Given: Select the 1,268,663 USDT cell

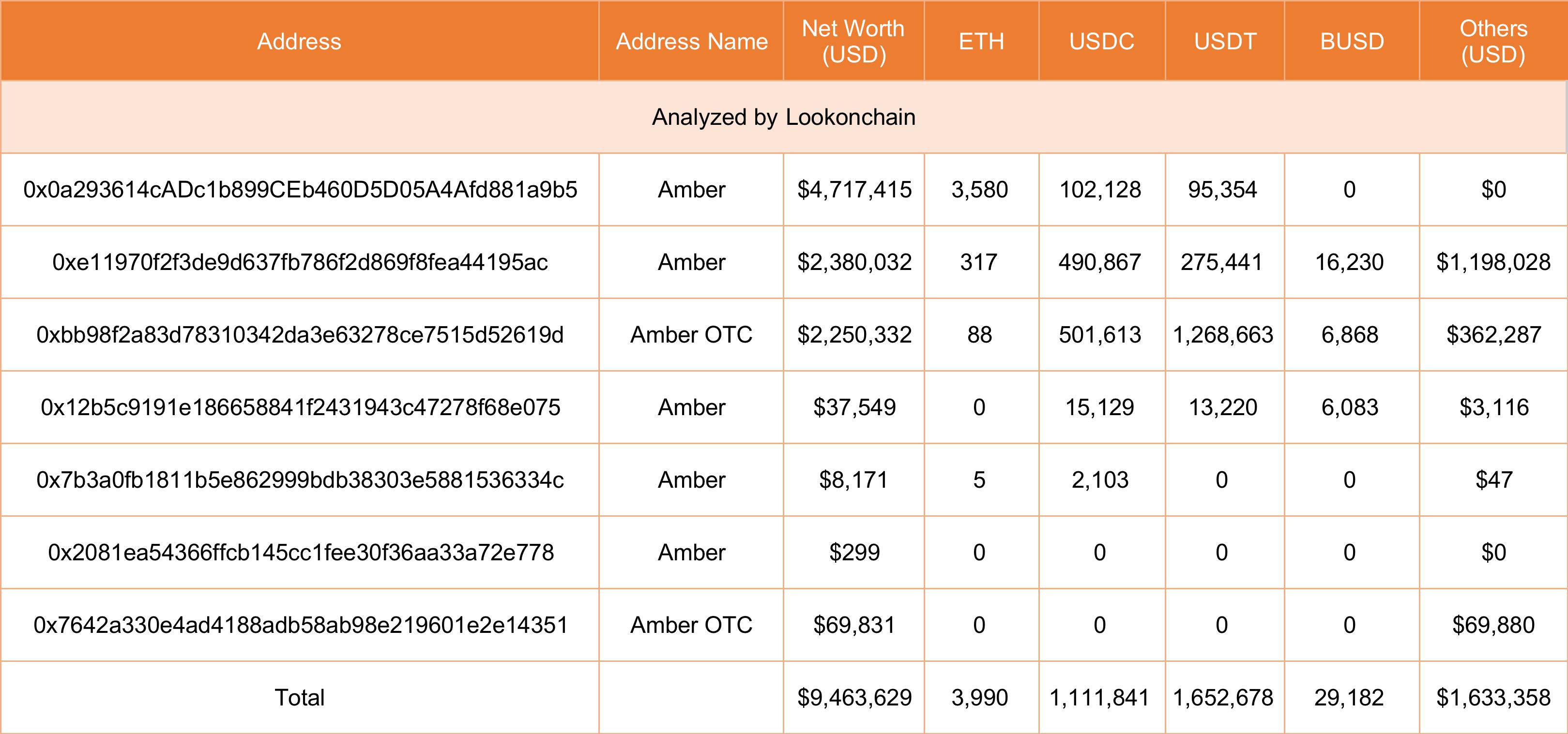Looking at the screenshot, I should click(x=1224, y=334).
